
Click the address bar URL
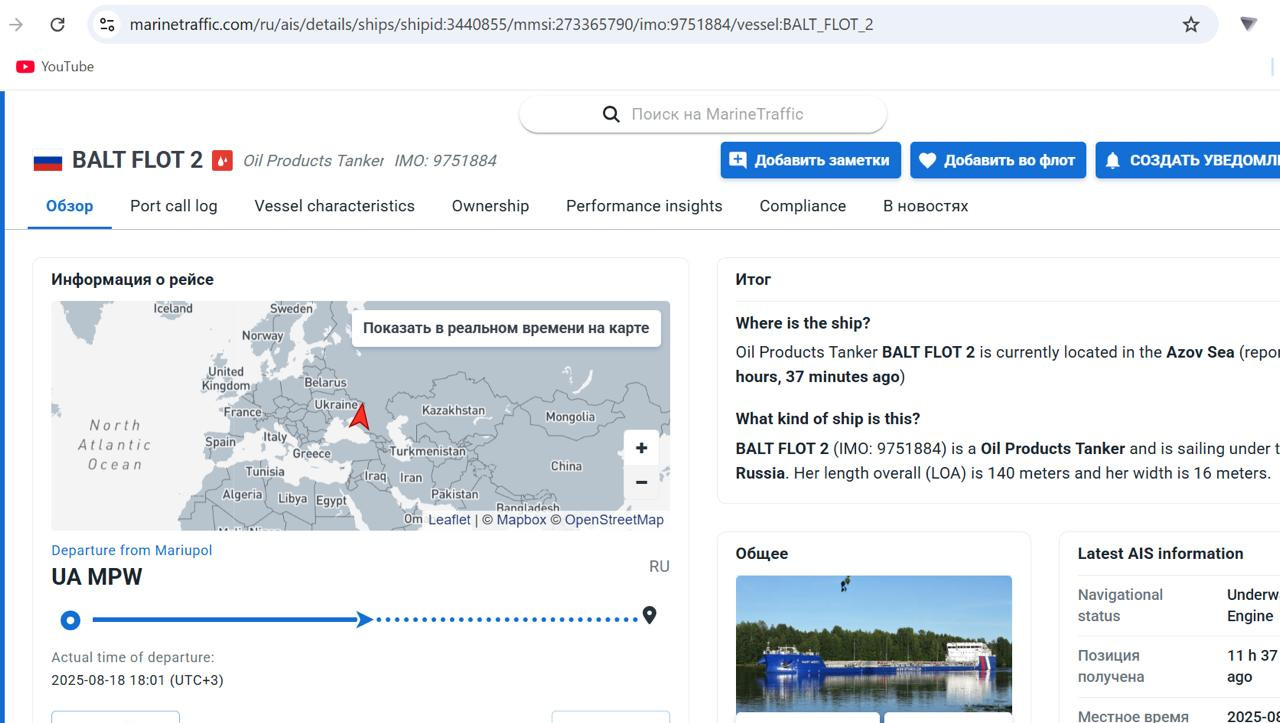click(501, 24)
